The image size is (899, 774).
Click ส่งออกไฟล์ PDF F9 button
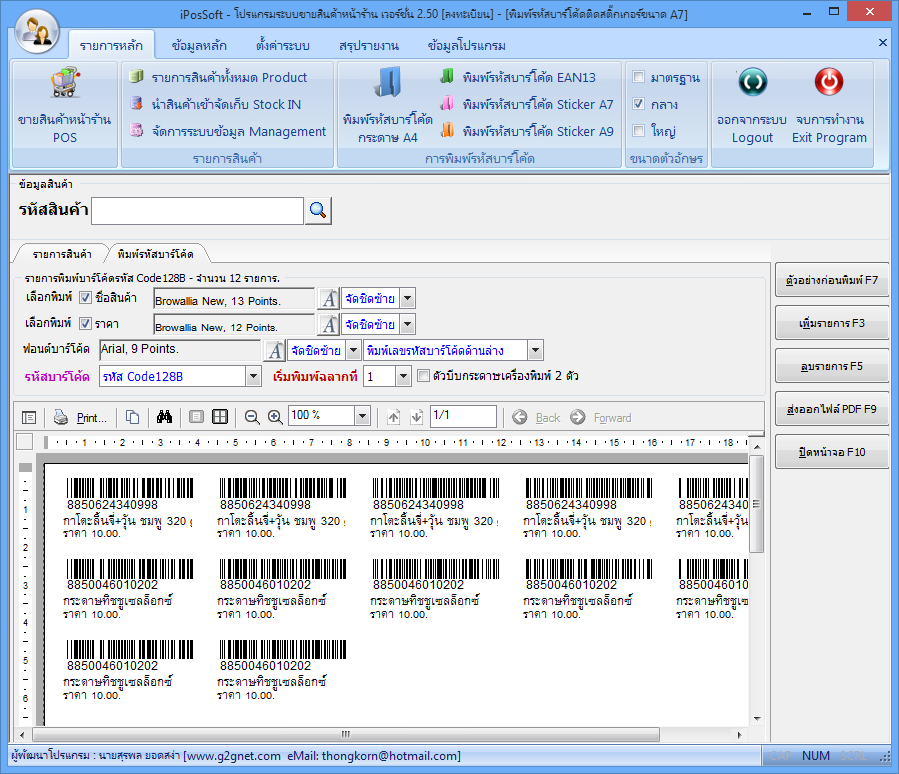[x=831, y=409]
